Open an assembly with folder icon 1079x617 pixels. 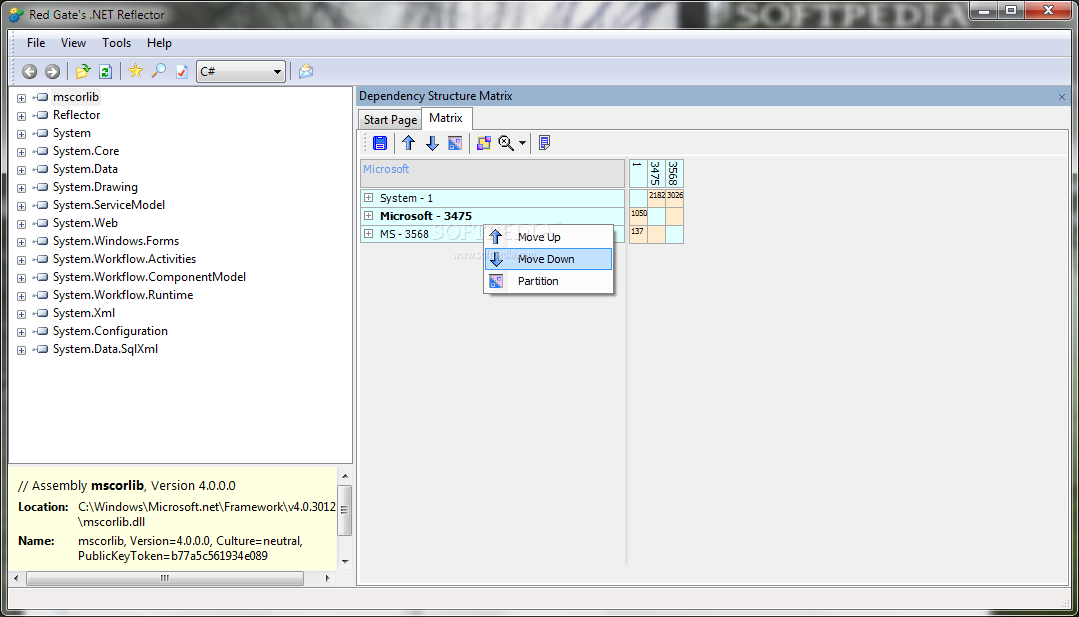83,71
